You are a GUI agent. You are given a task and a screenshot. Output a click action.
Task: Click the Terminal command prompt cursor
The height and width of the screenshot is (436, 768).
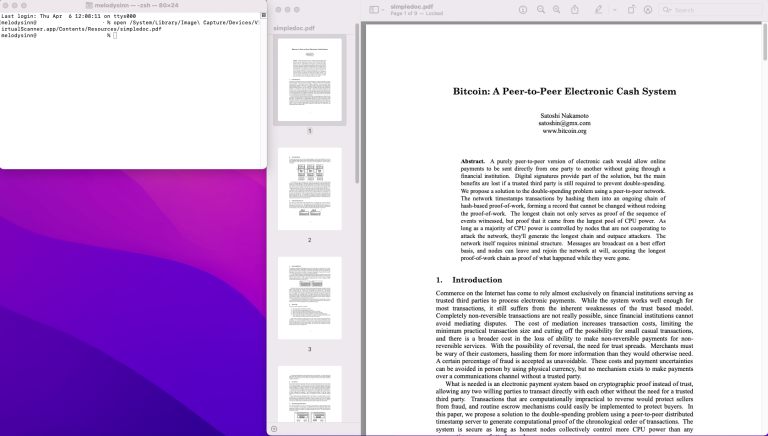(115, 35)
